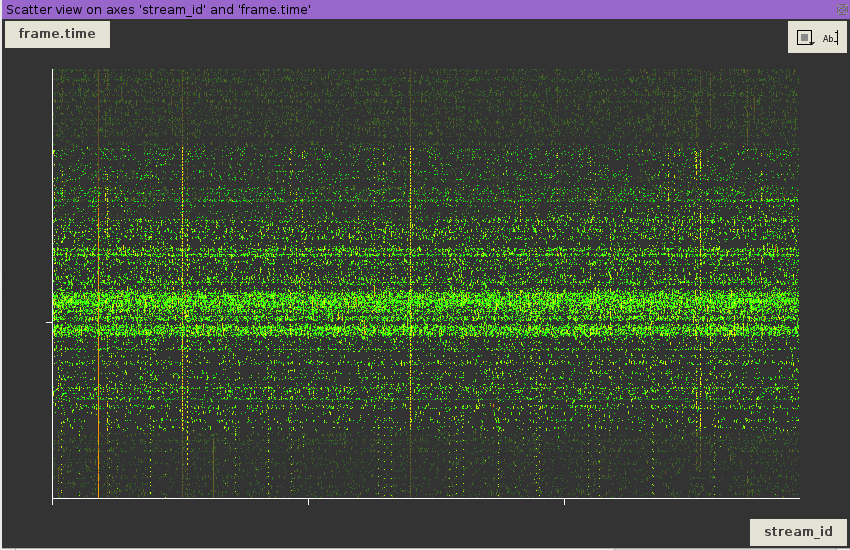Open the stream_id axis selector
850x550 pixels.
(797, 531)
